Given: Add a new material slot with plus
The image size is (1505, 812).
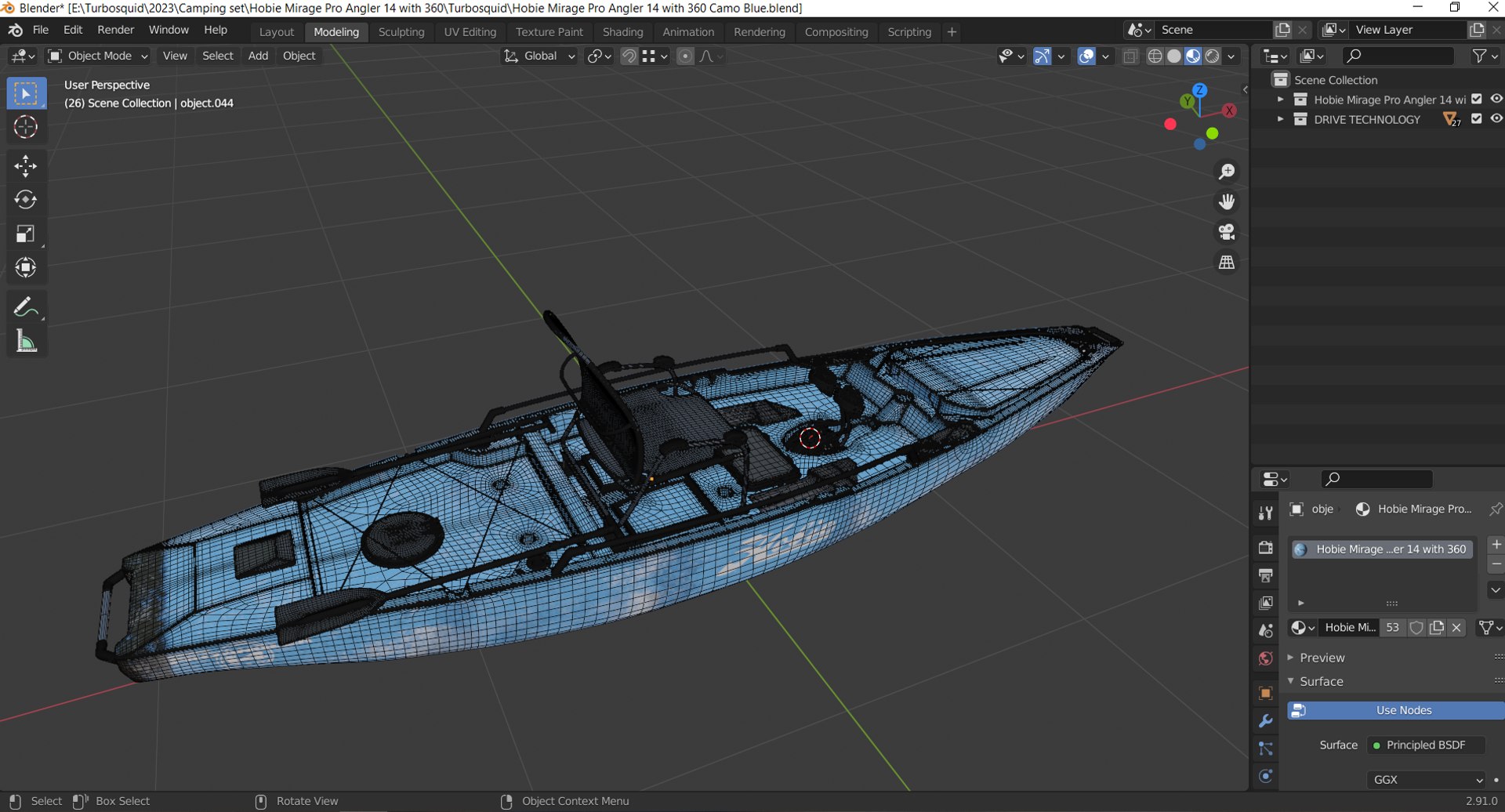Looking at the screenshot, I should [x=1496, y=545].
